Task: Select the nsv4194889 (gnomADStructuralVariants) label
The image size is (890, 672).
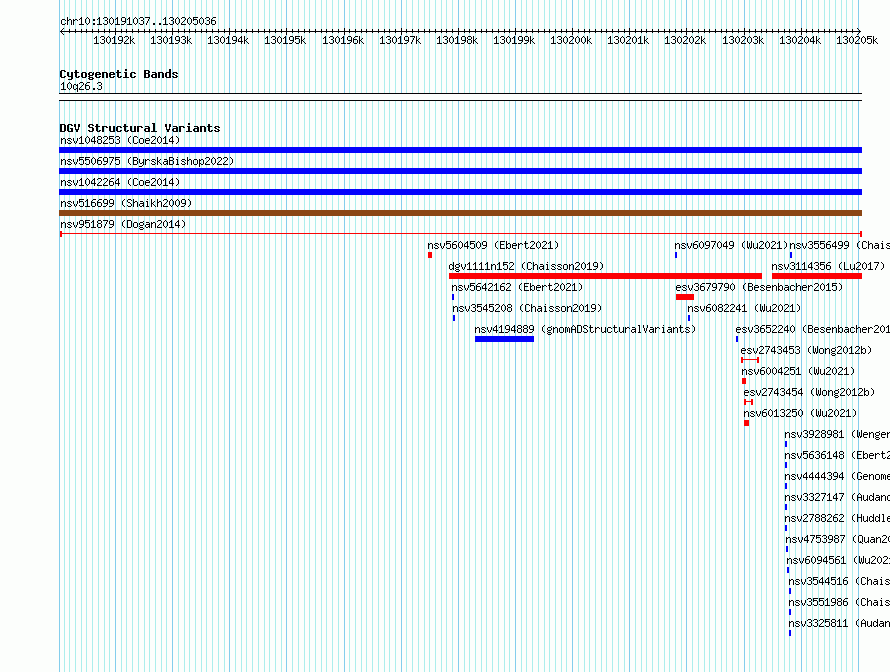Action: click(585, 329)
